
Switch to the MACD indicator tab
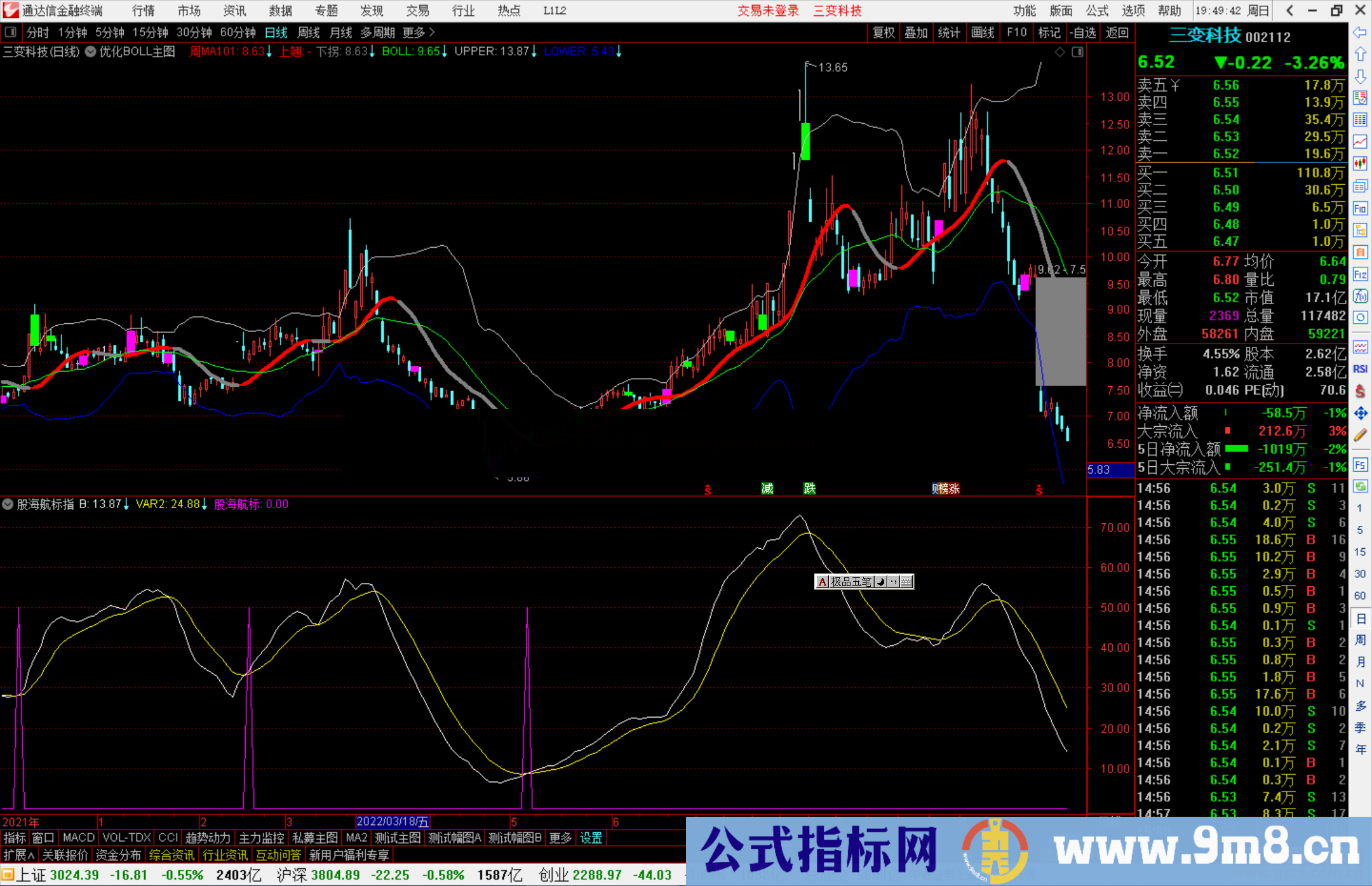click(79, 838)
